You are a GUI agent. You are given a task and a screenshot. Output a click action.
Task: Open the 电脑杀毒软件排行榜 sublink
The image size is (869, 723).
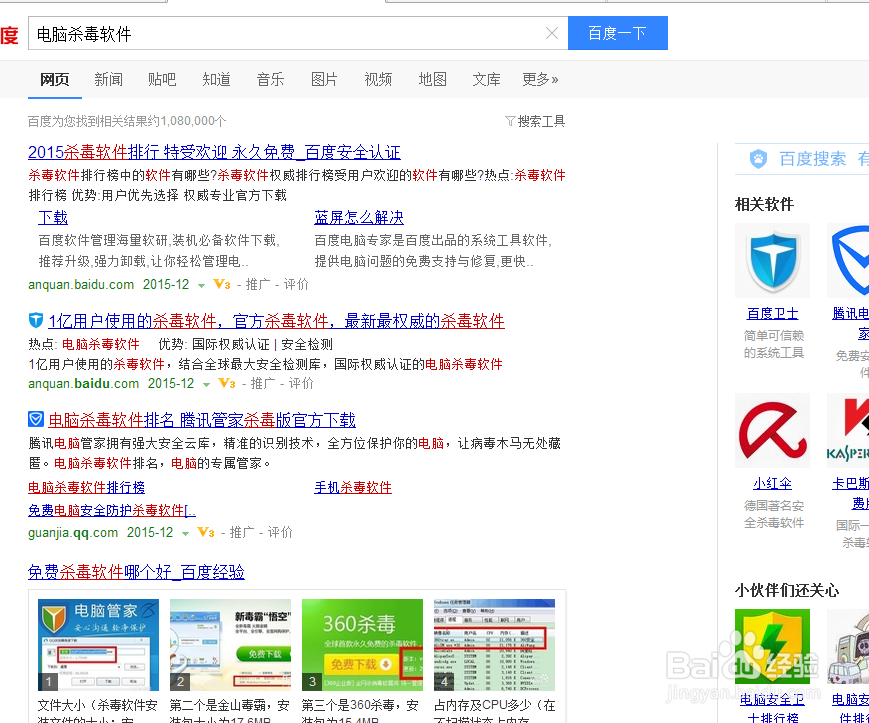tap(86, 488)
